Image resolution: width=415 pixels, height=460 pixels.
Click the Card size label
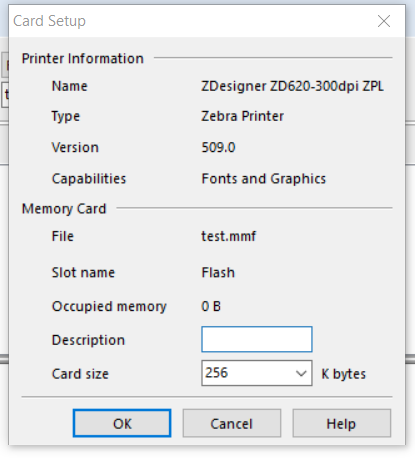coord(80,374)
